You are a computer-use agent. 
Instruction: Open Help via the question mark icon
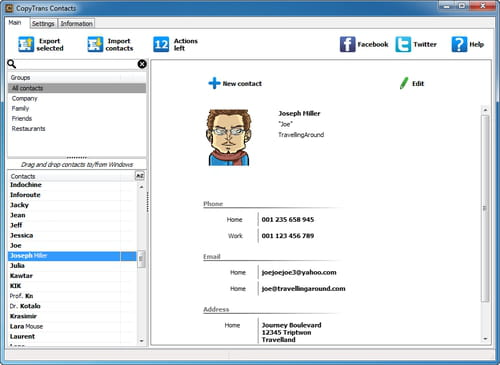(459, 44)
